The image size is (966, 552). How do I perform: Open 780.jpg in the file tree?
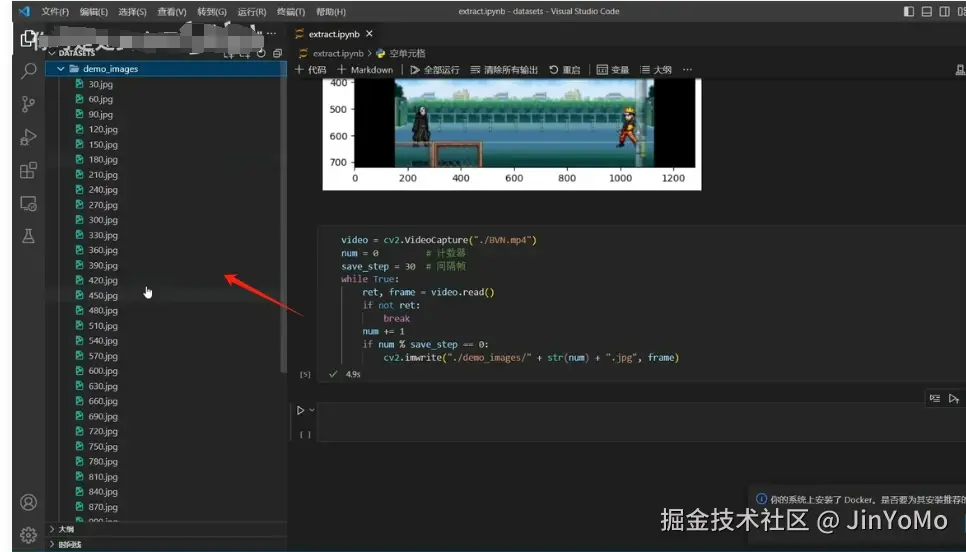pos(103,461)
